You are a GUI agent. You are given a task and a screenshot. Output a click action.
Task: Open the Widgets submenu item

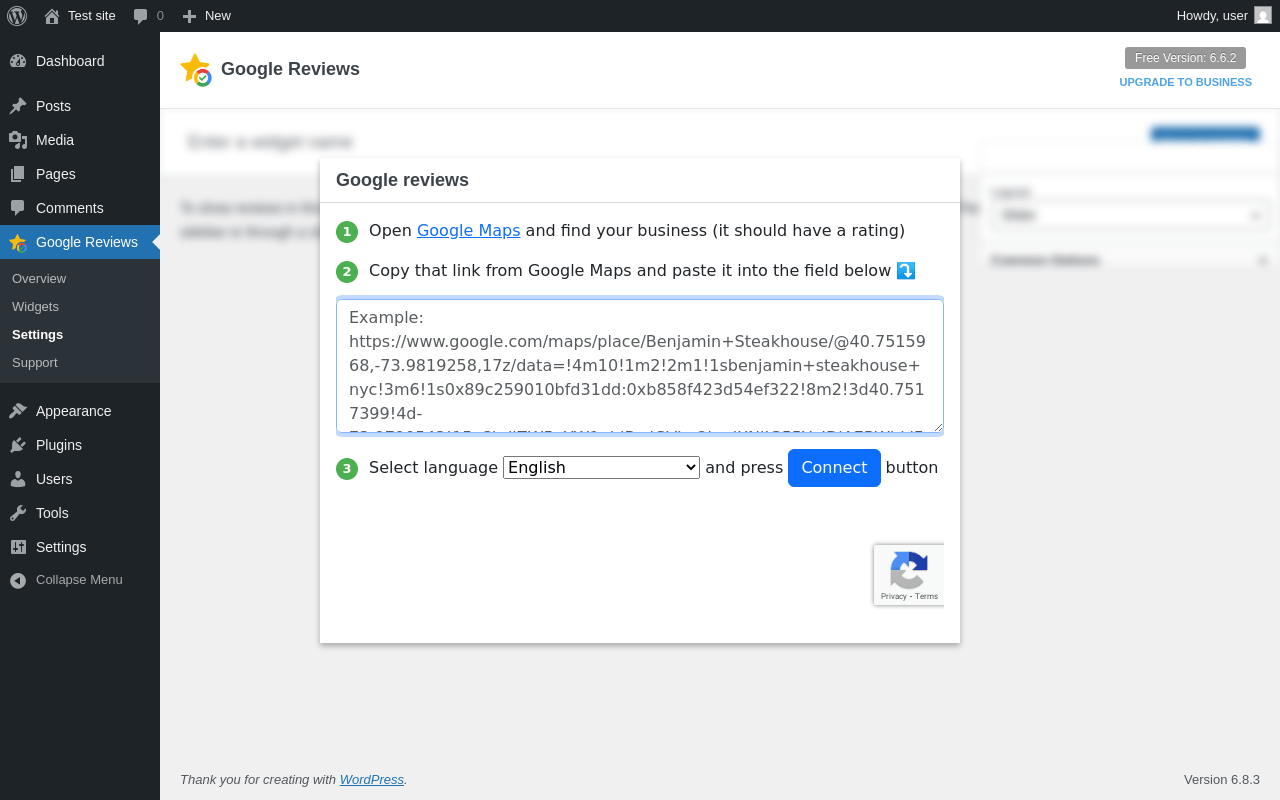pyautogui.click(x=35, y=307)
